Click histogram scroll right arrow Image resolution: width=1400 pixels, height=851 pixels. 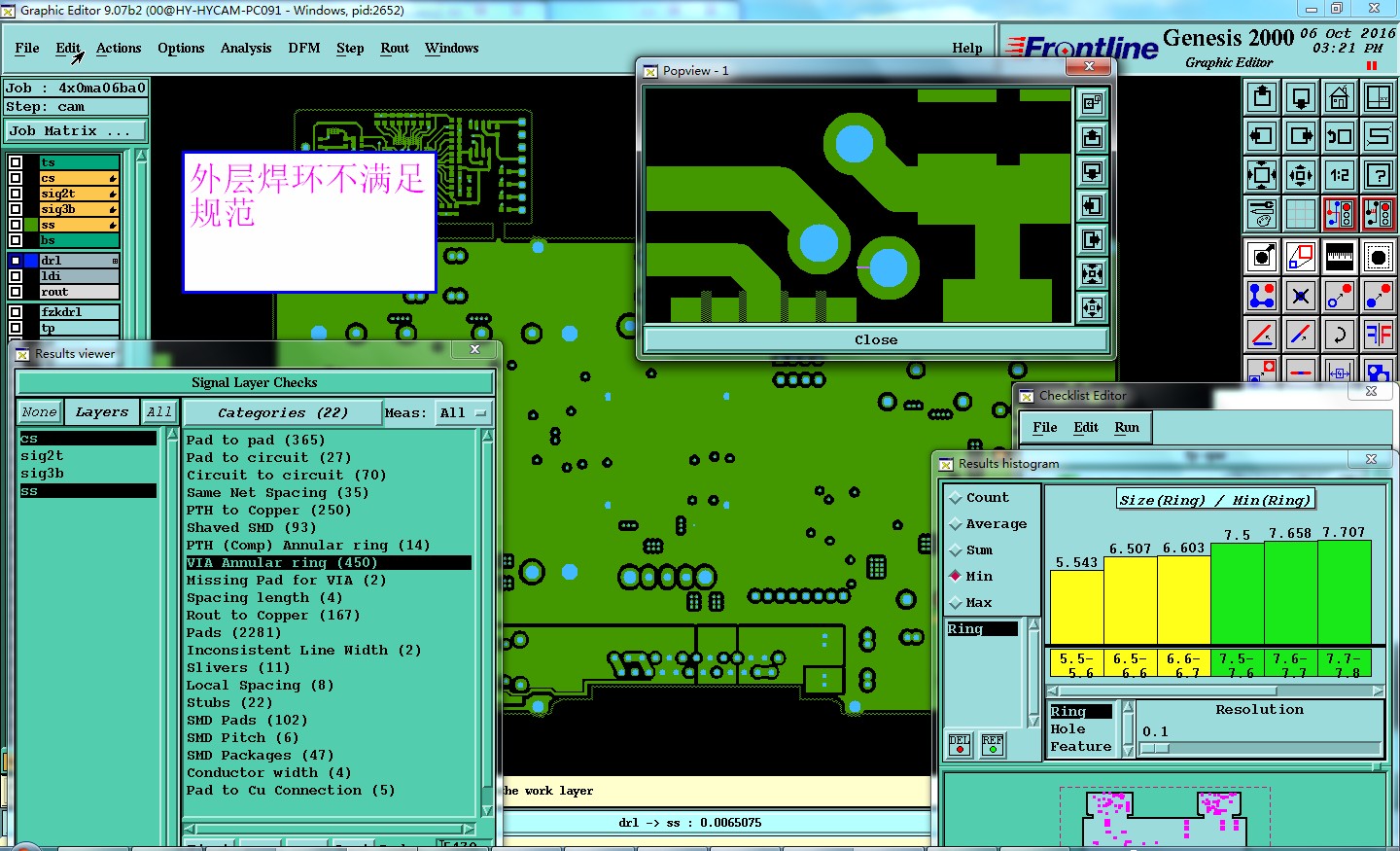tap(1378, 691)
